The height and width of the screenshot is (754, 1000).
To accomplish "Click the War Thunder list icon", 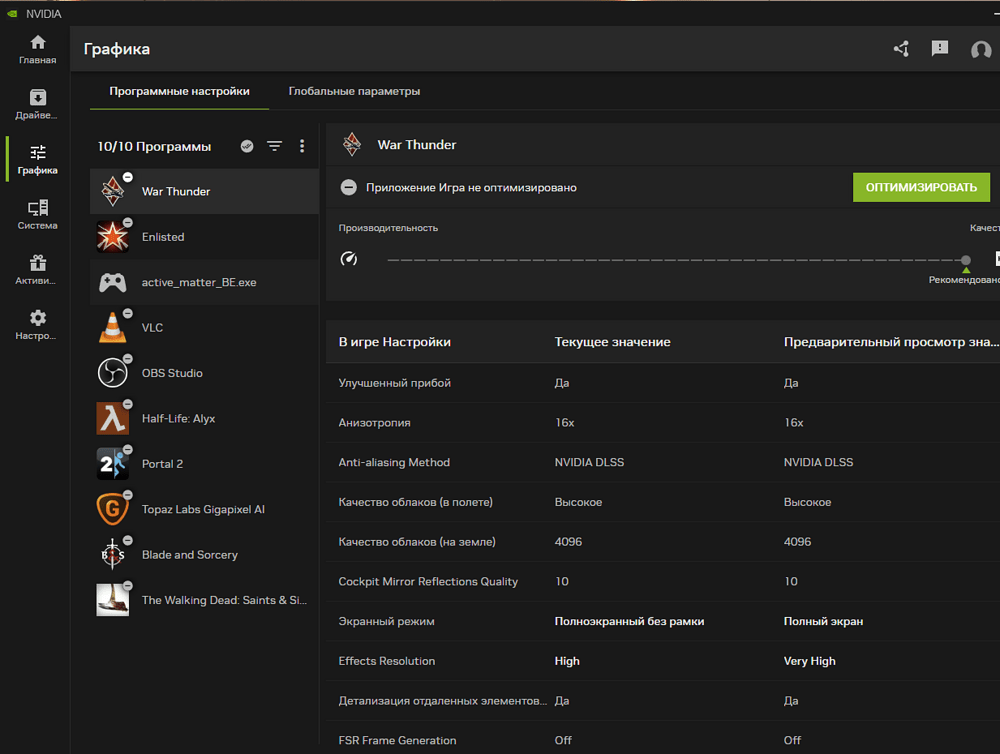I will click(112, 191).
